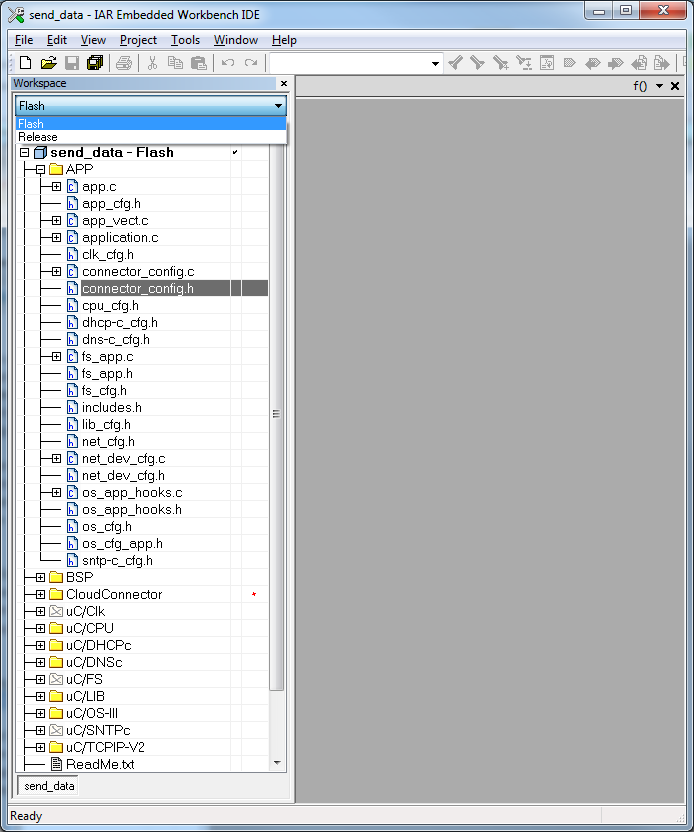Screen dimensions: 694x832
Task: Collapse the APP folder
Action: click(40, 170)
